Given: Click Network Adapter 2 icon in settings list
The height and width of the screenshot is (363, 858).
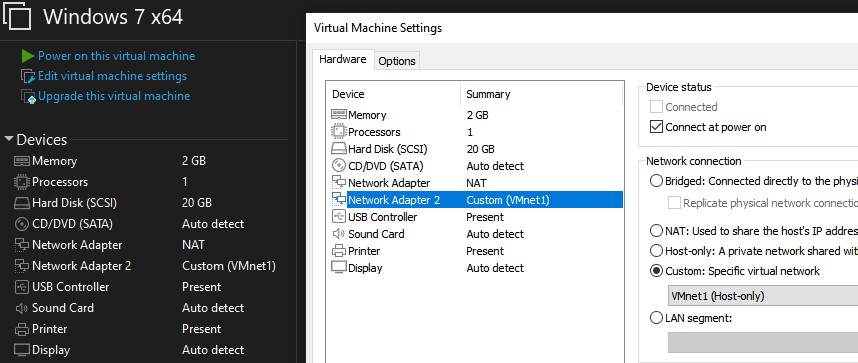Looking at the screenshot, I should pos(339,199).
